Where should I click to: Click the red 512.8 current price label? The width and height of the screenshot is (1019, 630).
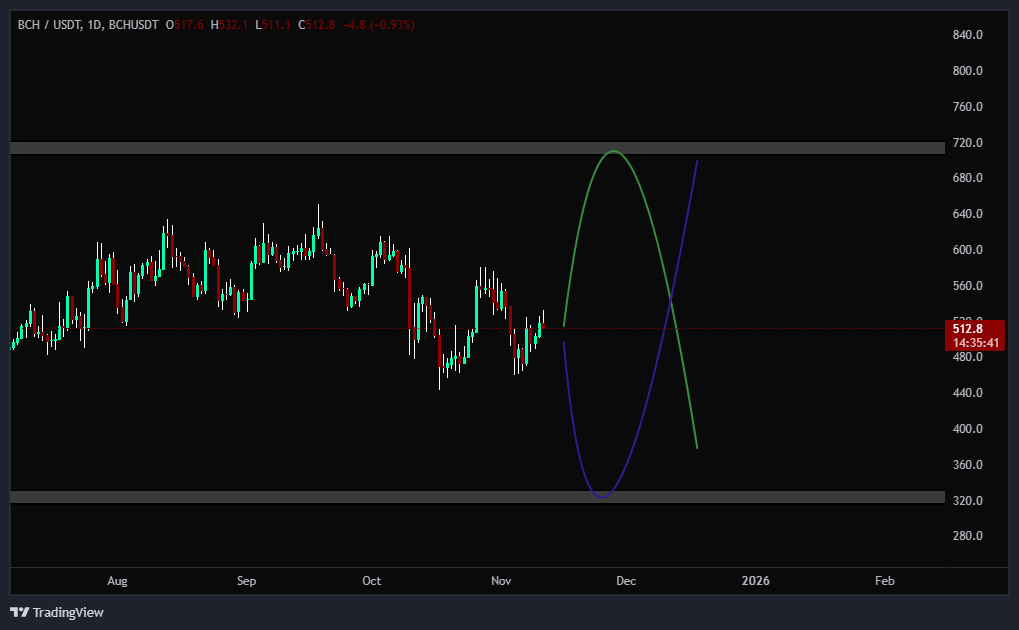tap(968, 328)
